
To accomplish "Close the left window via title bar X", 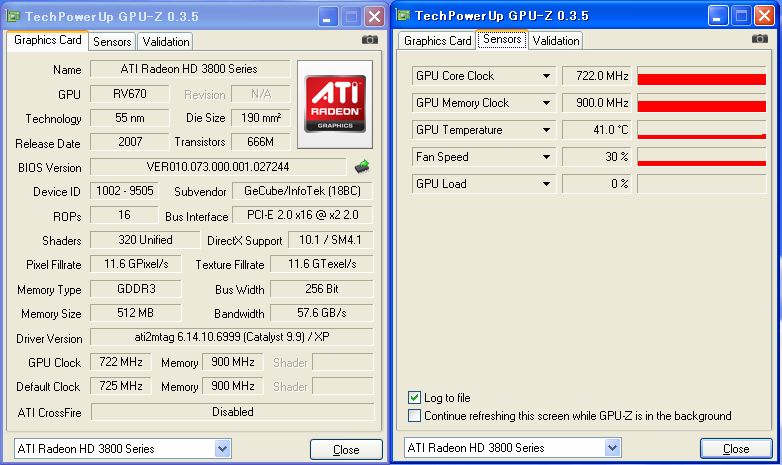I will coord(374,17).
